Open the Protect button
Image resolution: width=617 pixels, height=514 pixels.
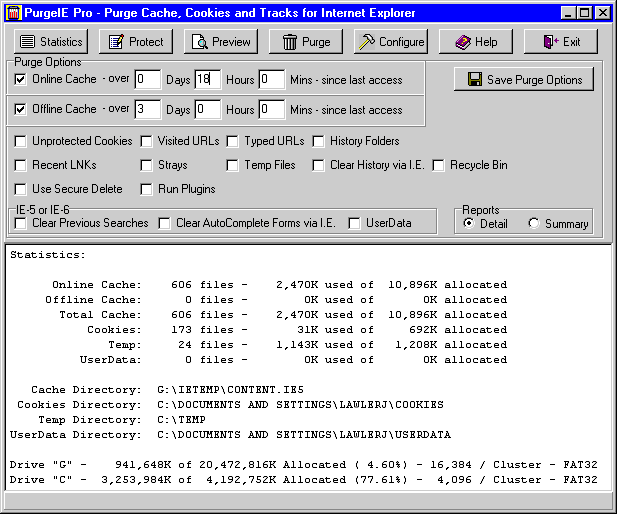coord(136,42)
